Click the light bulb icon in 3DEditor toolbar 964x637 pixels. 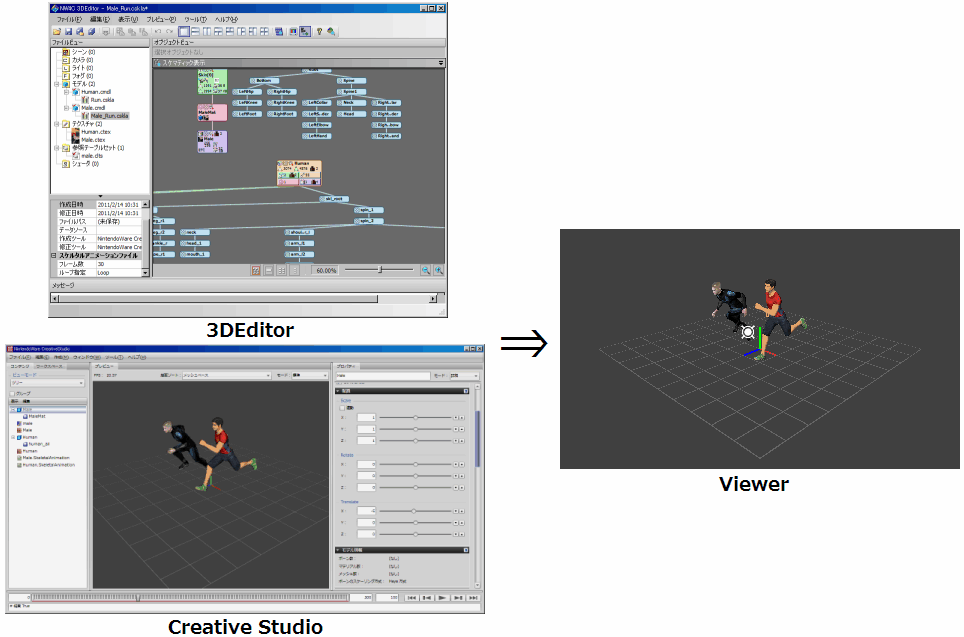[319, 32]
